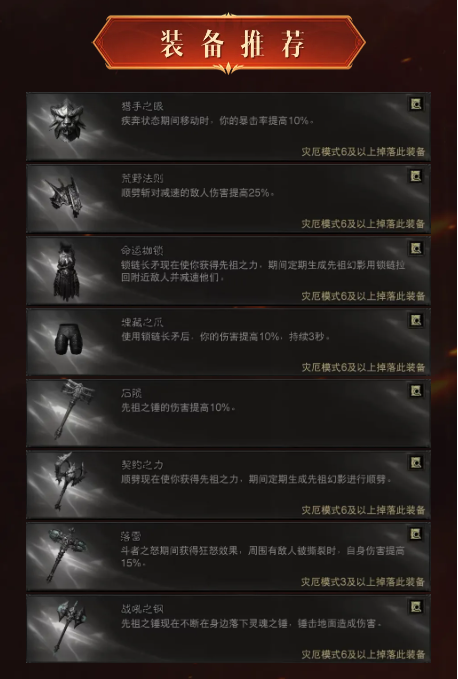Click the 落雷 hammer weapon icon

point(66,555)
